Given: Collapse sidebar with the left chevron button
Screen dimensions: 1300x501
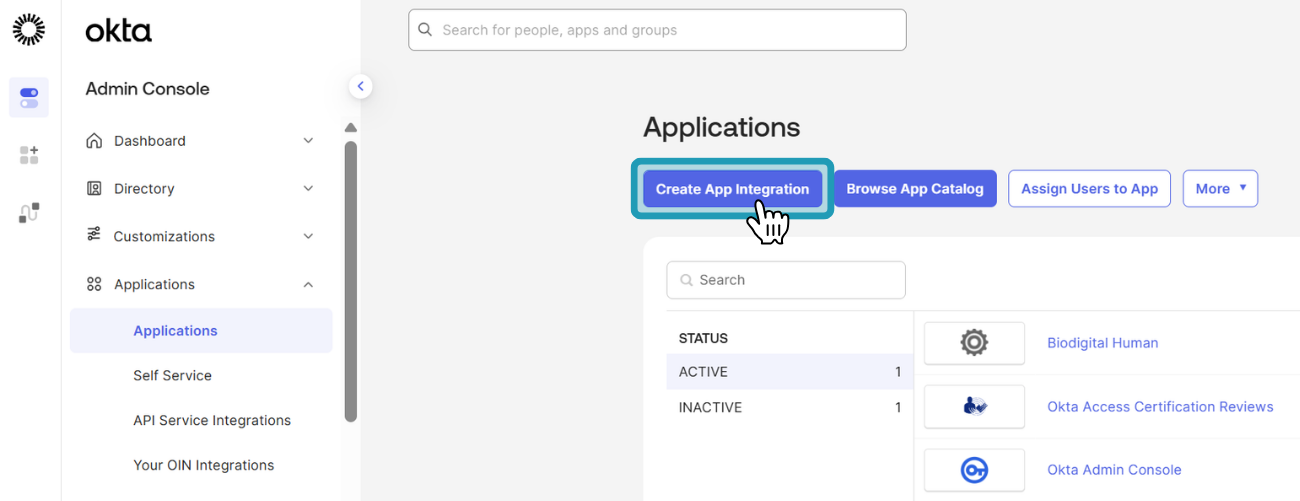Looking at the screenshot, I should tap(361, 87).
